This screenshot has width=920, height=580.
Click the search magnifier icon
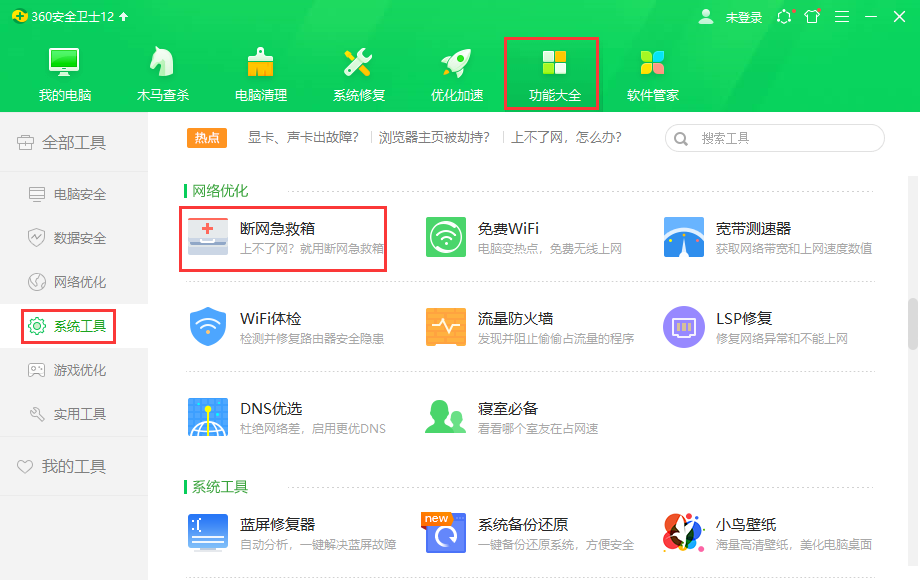click(x=681, y=139)
